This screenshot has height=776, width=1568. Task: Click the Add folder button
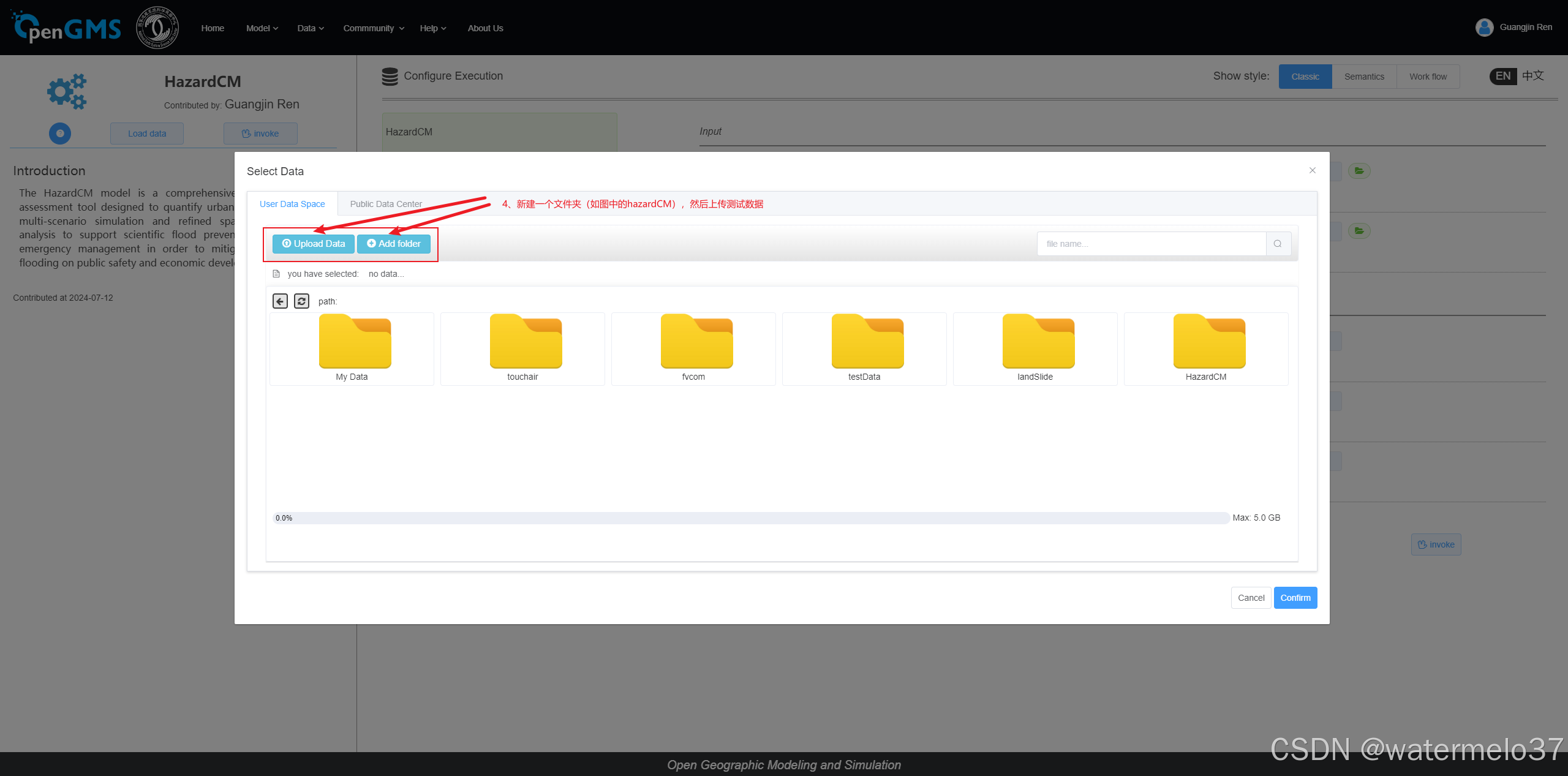394,244
